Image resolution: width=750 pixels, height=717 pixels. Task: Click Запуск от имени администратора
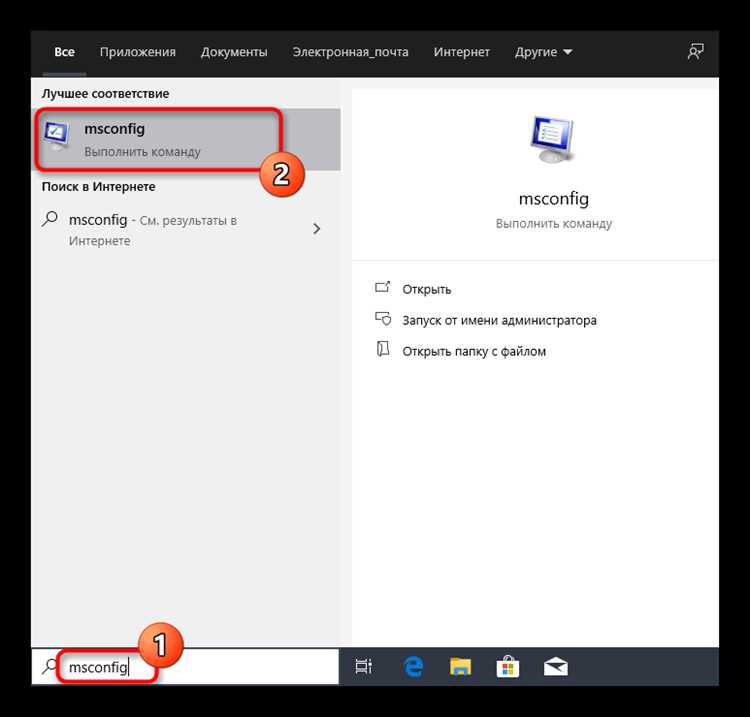499,320
